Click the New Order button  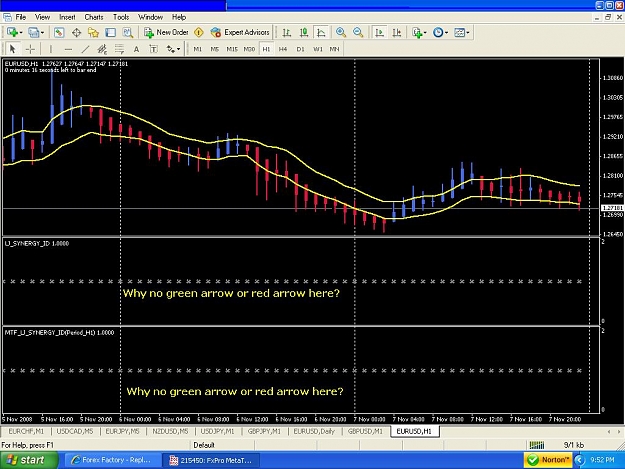(166, 33)
